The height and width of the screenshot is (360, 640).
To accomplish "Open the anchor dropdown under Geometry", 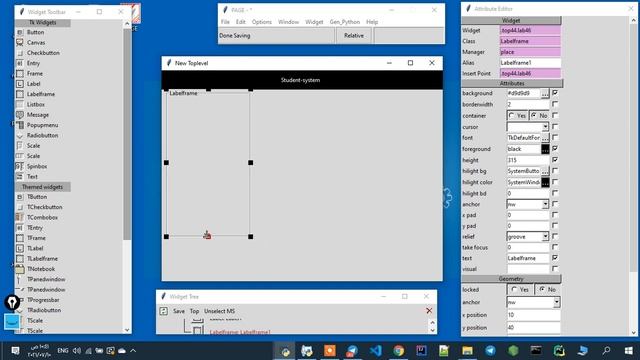I will [x=556, y=302].
